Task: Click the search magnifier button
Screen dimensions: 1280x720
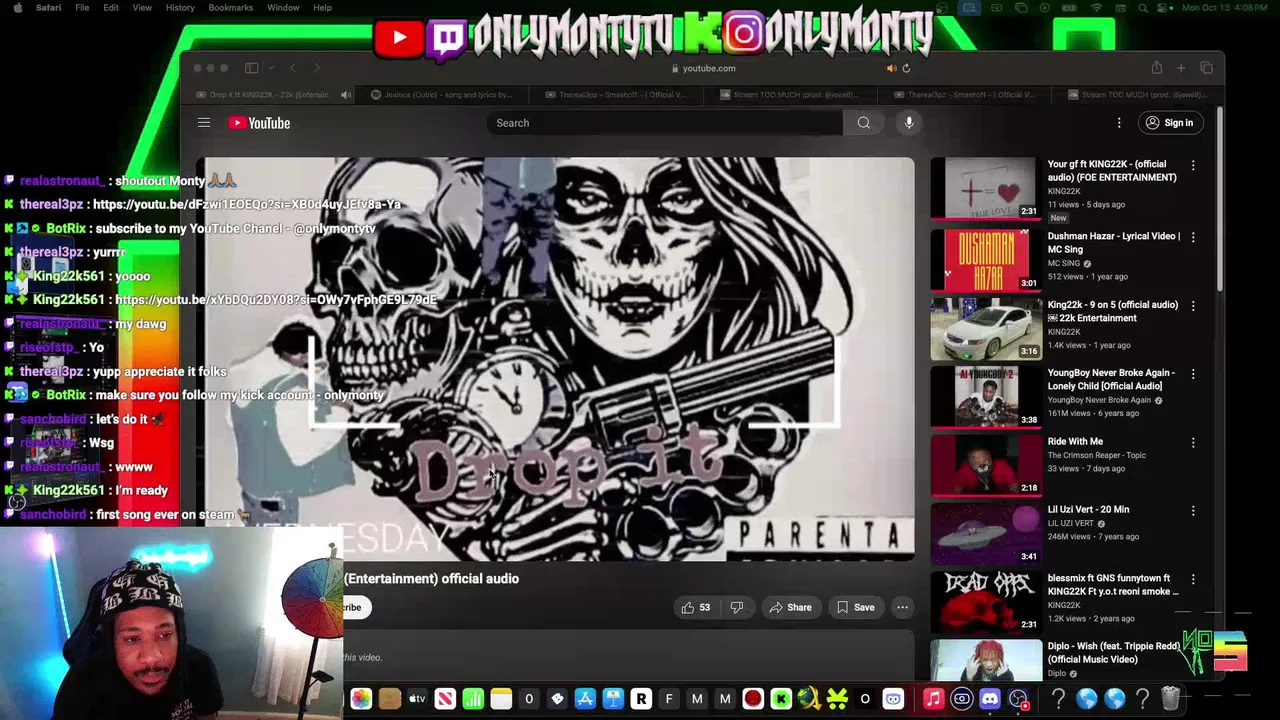Action: pyautogui.click(x=864, y=123)
